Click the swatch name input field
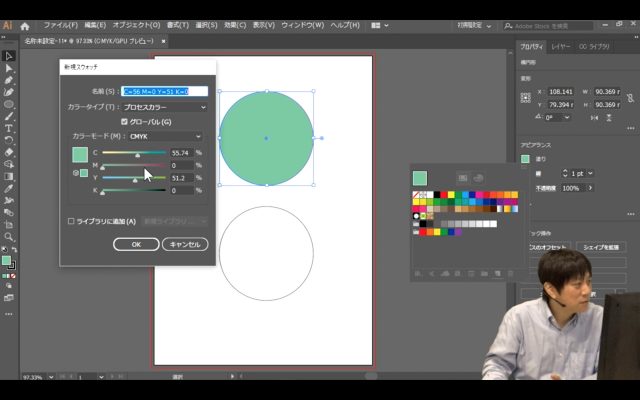640x400 pixels. pos(165,91)
